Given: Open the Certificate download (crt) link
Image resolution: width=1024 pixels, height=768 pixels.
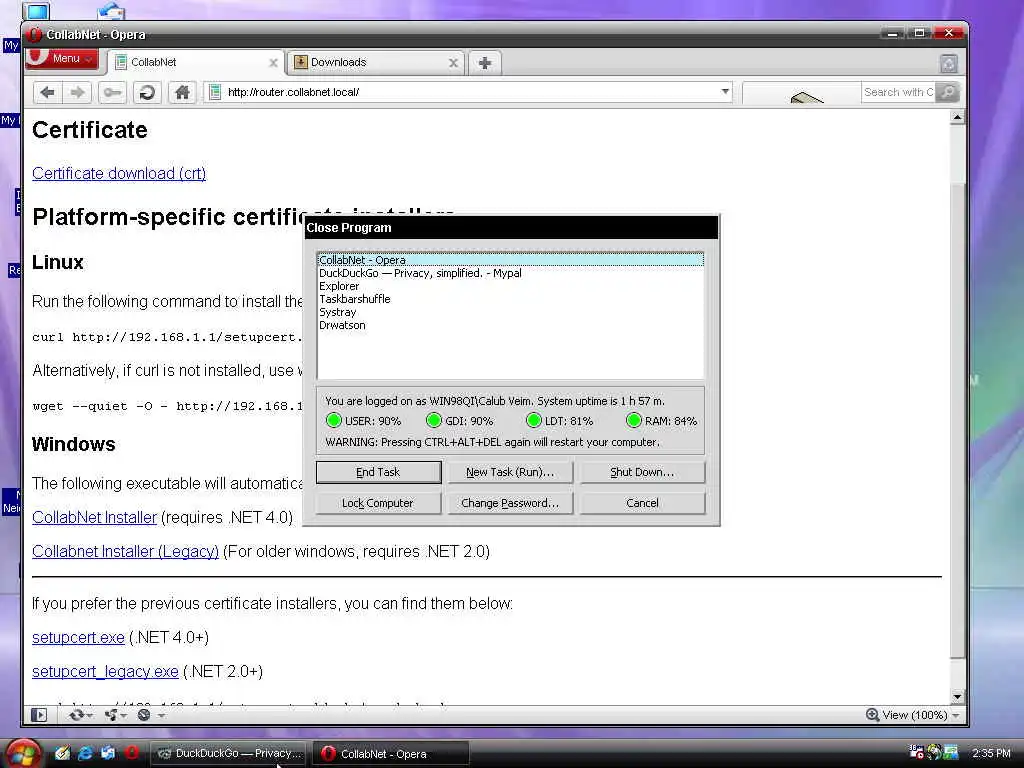Looking at the screenshot, I should tap(119, 174).
